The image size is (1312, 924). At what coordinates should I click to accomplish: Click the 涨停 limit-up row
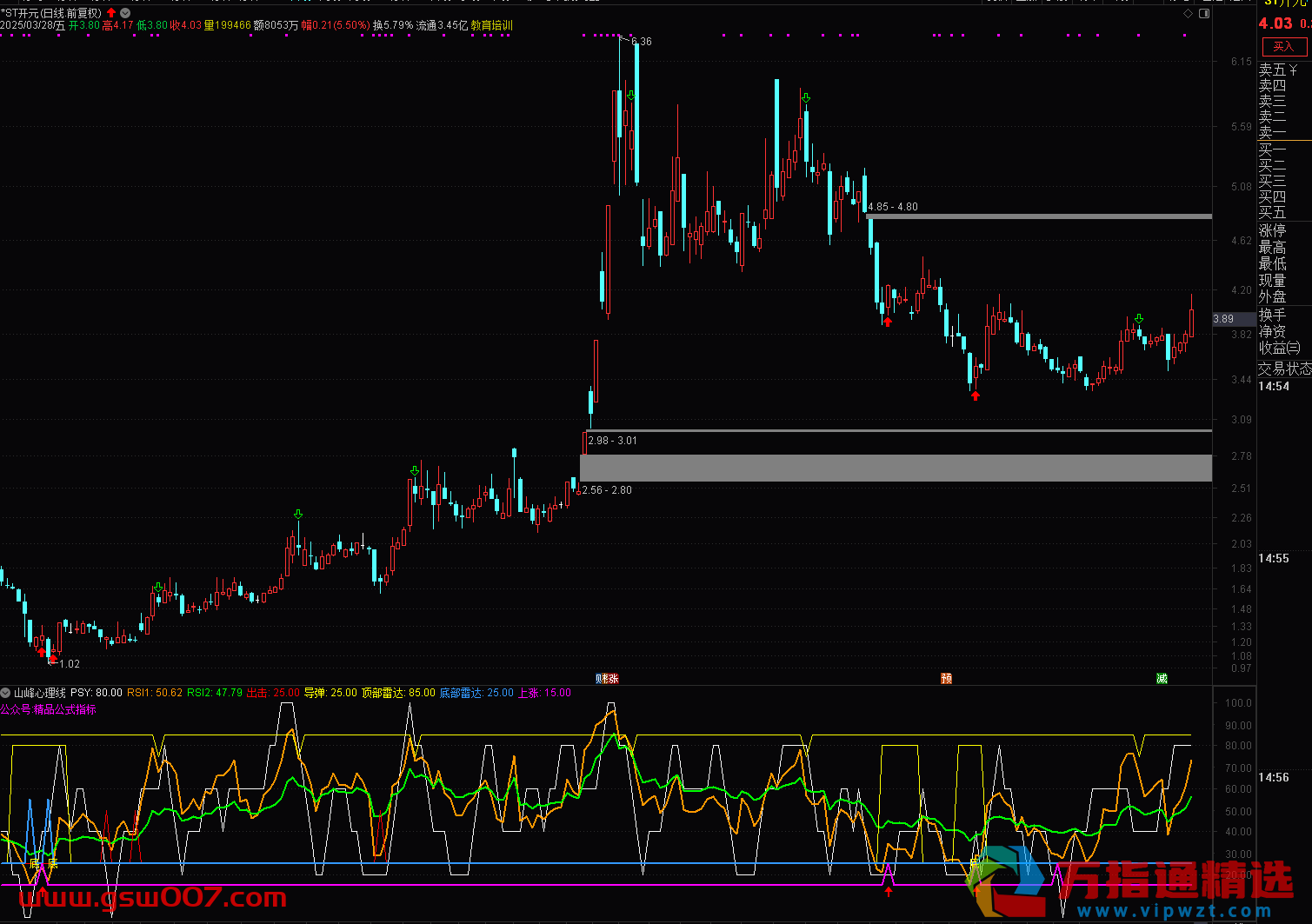point(1272,230)
